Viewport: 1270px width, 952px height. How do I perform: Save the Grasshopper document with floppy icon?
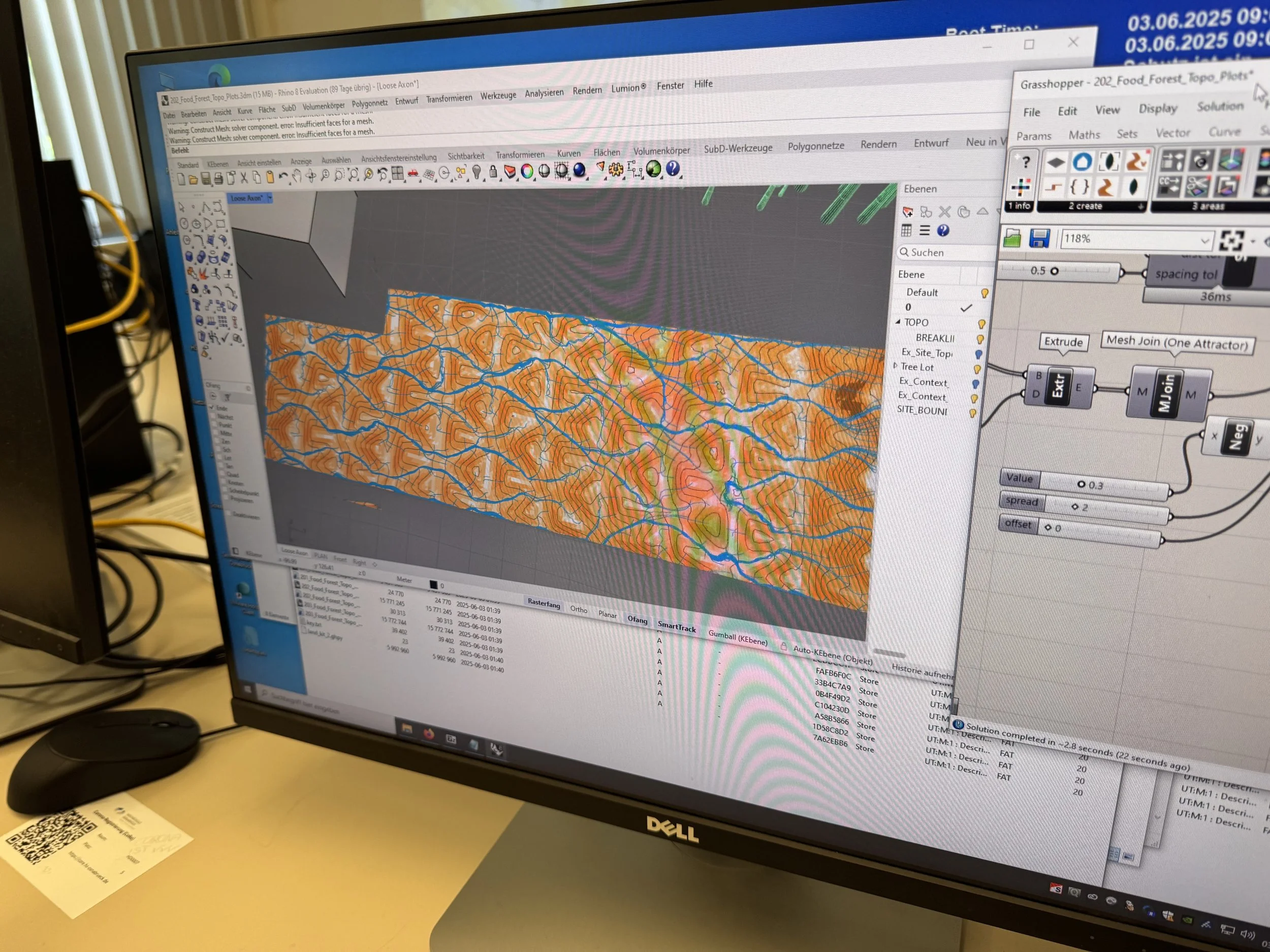(1039, 238)
